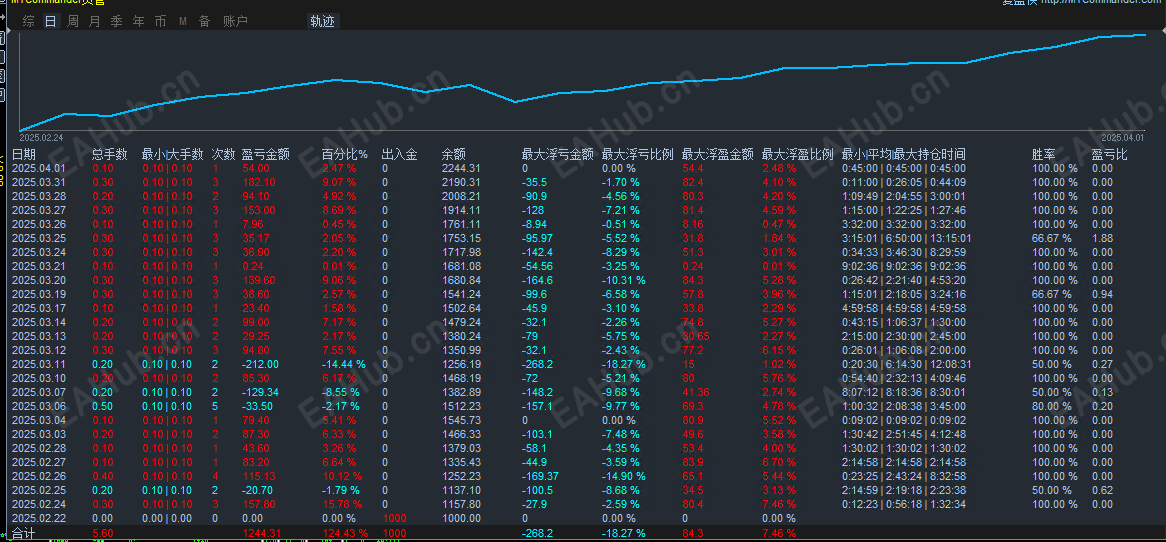1166x542 pixels.
Task: Click the balance value 2244.31
Action: (x=461, y=169)
